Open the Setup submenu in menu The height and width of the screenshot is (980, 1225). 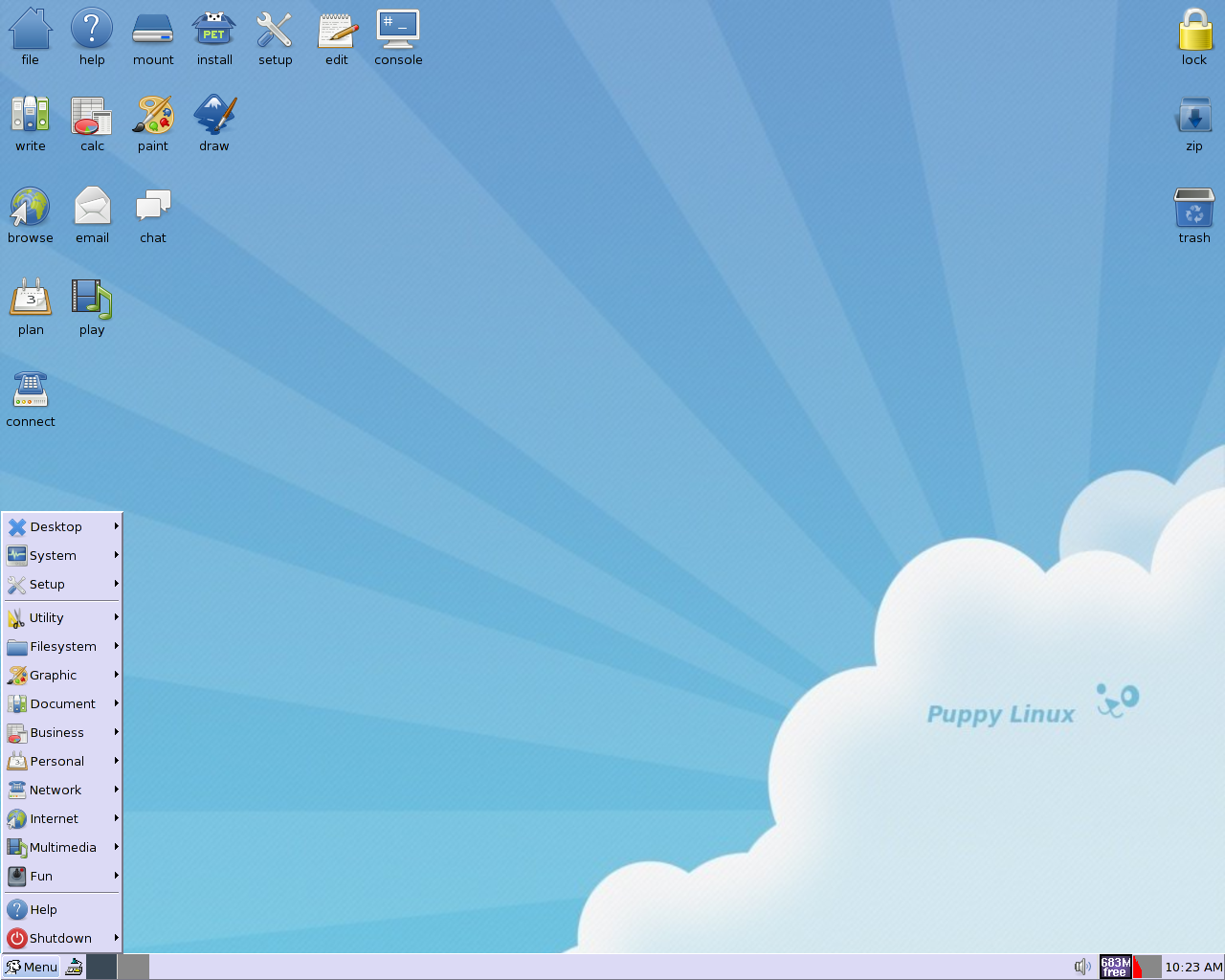(62, 584)
